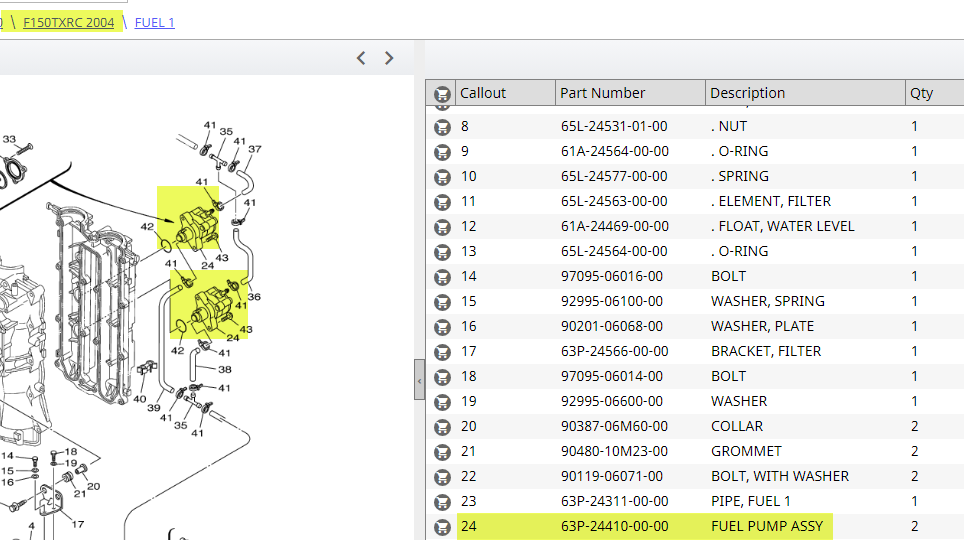Screen dimensions: 964x540
Task: Select part number 65L-24577-00-00
Action: click(614, 176)
